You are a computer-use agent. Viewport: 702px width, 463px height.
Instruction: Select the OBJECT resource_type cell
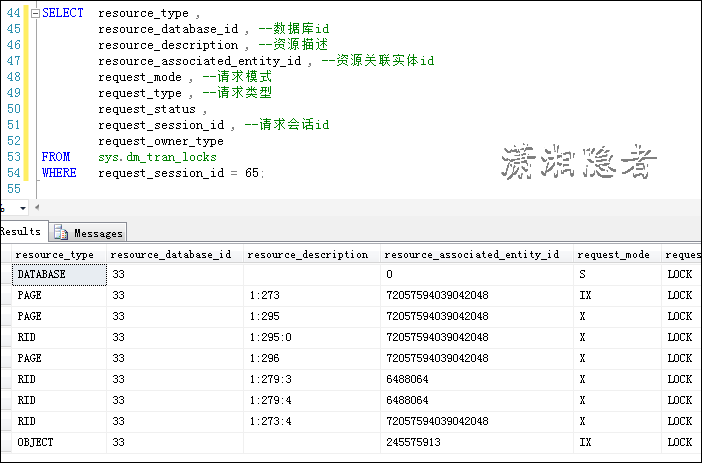pyautogui.click(x=59, y=442)
